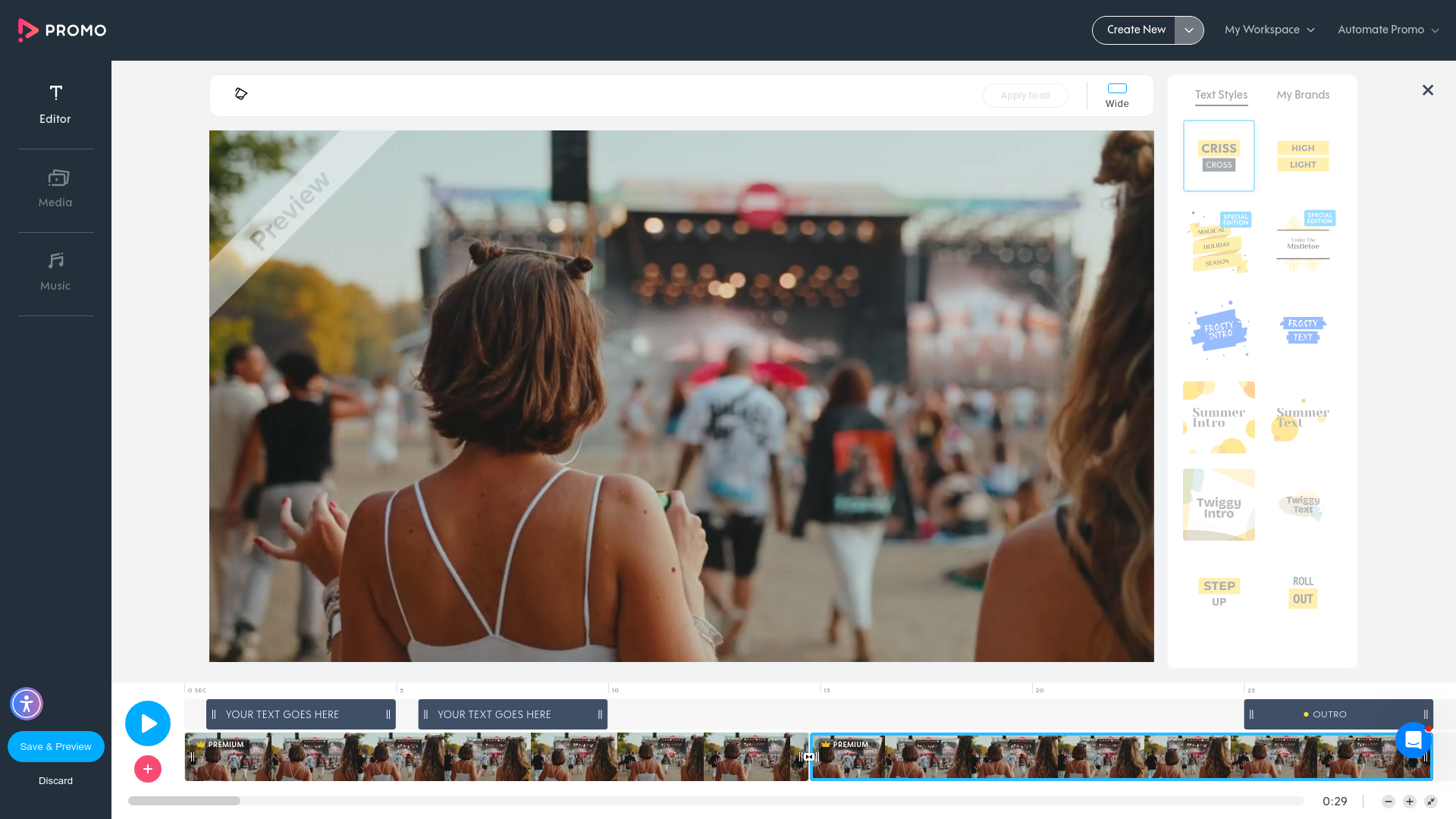Open the Music panel in sidebar
1456x819 pixels.
click(x=55, y=272)
